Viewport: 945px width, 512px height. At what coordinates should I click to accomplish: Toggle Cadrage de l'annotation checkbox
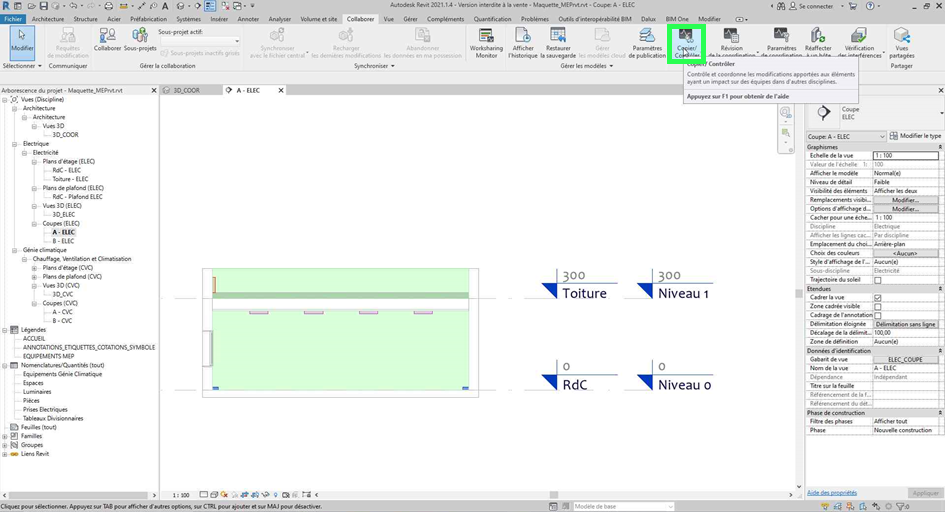click(878, 315)
